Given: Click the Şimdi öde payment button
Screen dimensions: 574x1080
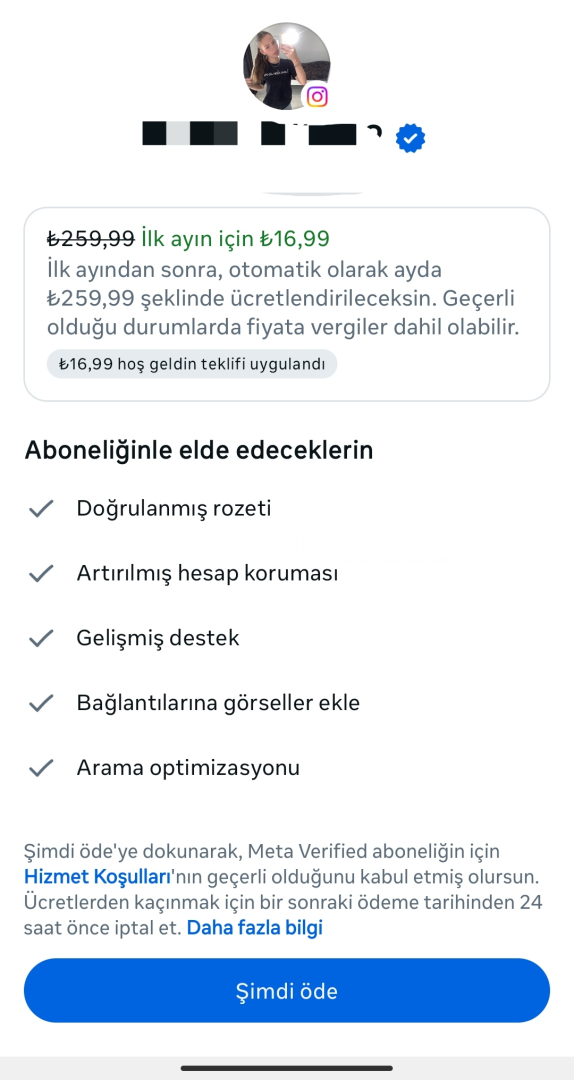Looking at the screenshot, I should (287, 991).
